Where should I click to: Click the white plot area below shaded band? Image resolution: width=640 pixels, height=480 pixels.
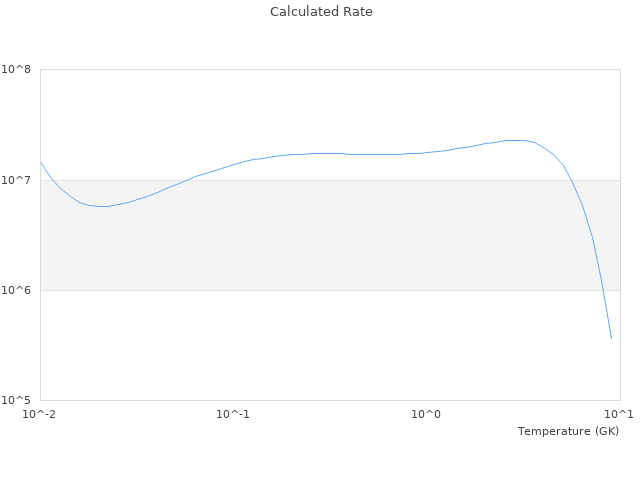pos(300,345)
